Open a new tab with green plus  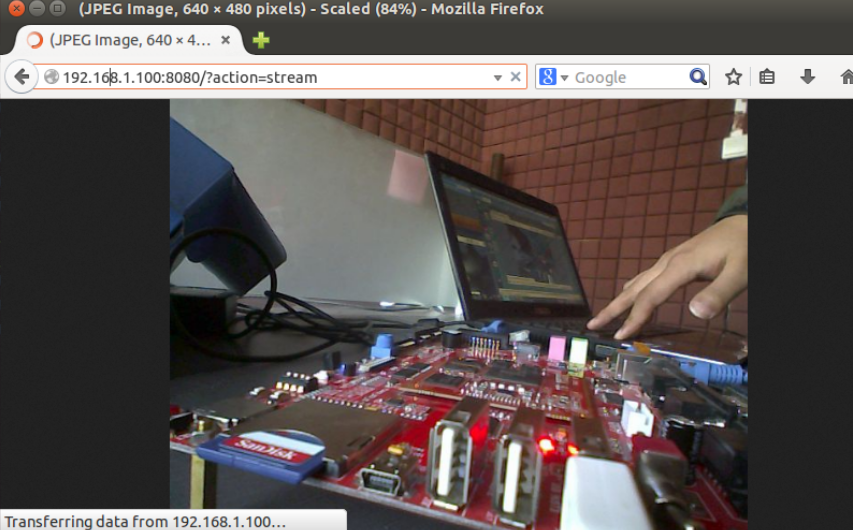point(261,40)
